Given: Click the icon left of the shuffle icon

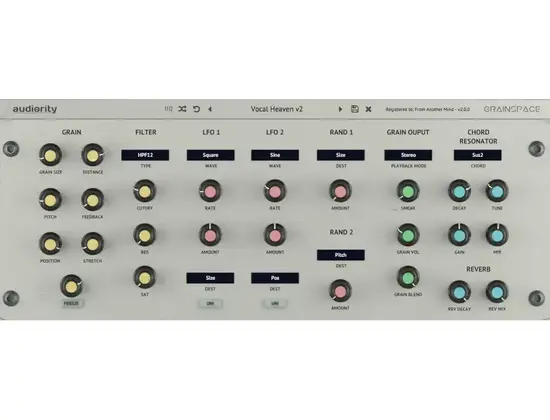Looking at the screenshot, I should [x=168, y=109].
